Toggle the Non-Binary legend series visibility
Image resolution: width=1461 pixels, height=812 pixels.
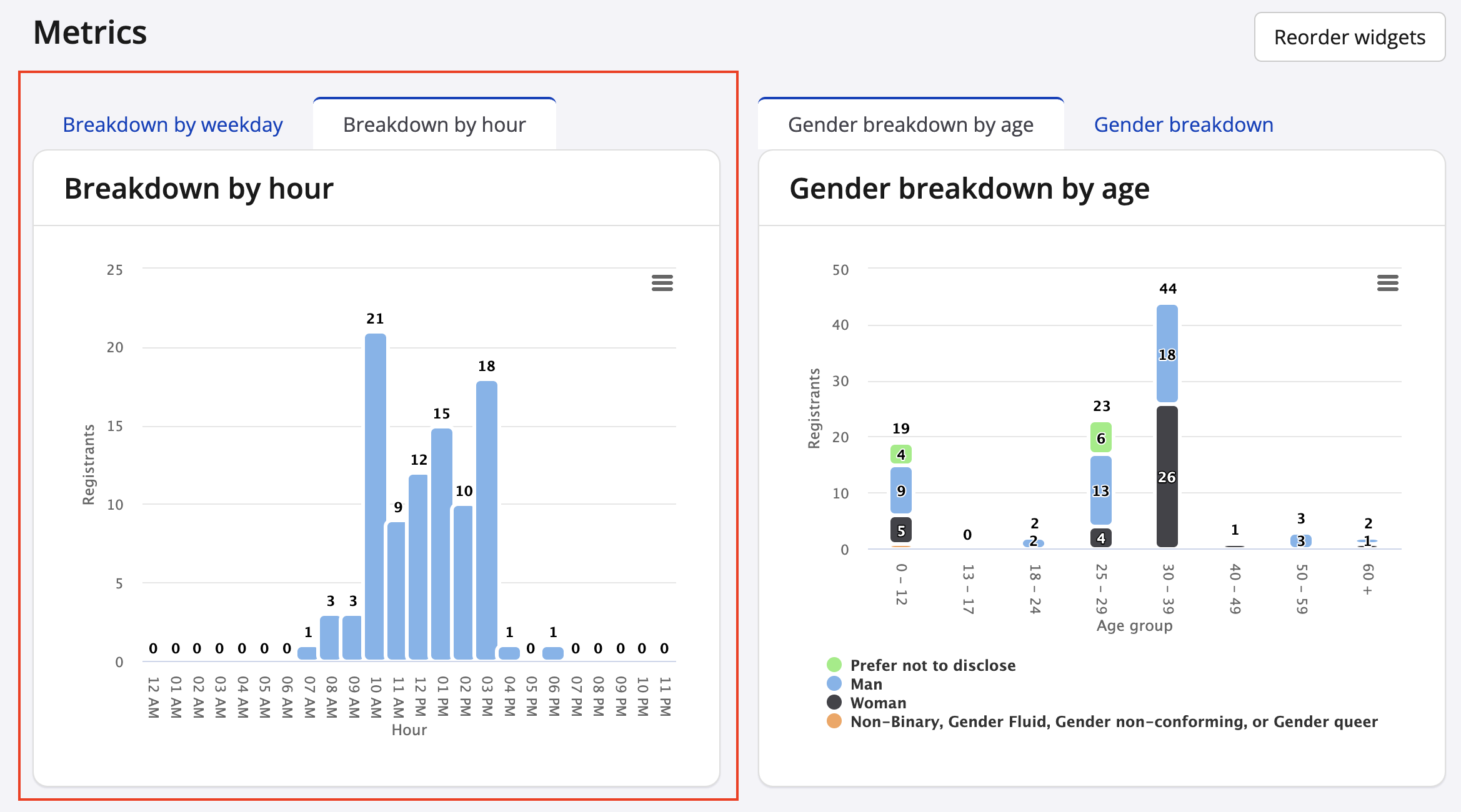pyautogui.click(x=1113, y=721)
